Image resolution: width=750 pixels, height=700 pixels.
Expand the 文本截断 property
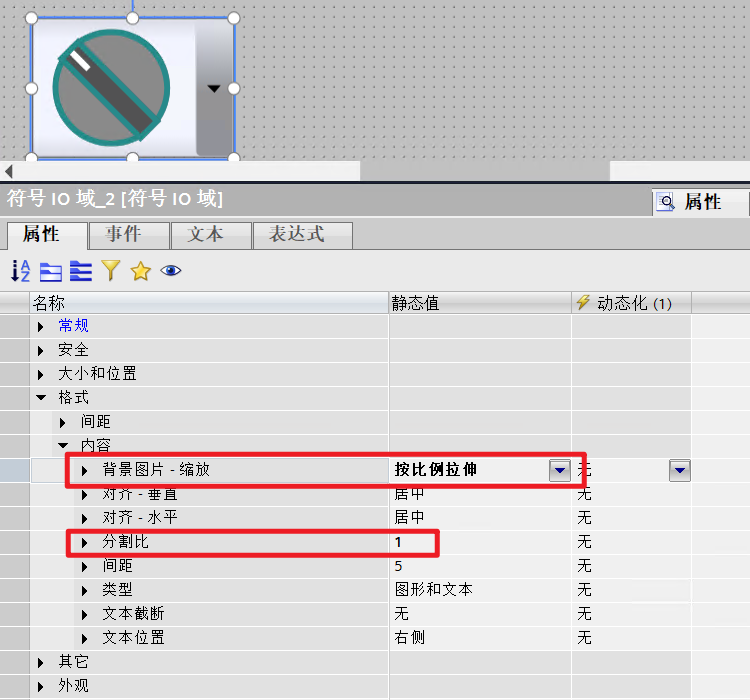85,615
